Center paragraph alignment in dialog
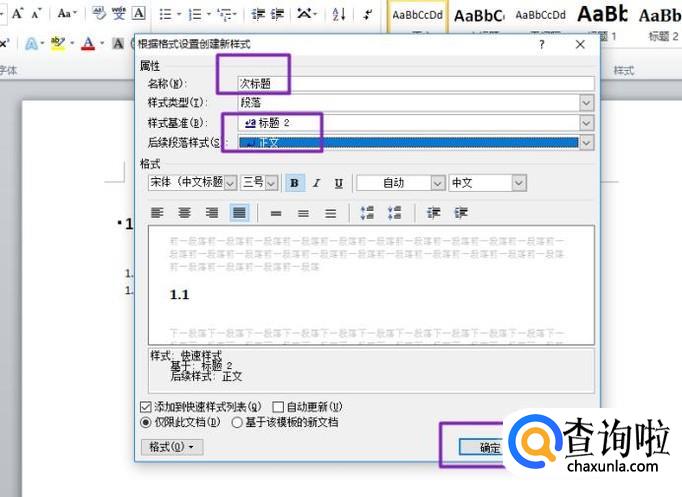 coord(185,213)
